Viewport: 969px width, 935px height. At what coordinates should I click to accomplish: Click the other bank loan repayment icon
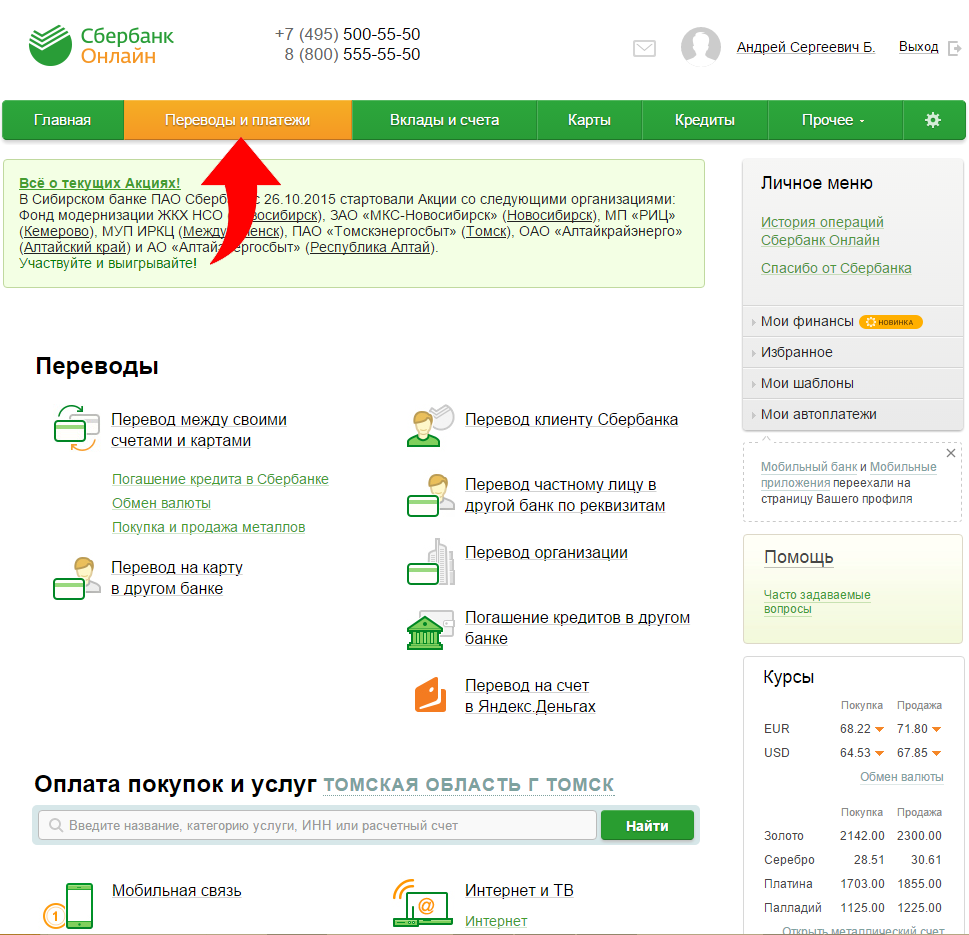pyautogui.click(x=430, y=630)
